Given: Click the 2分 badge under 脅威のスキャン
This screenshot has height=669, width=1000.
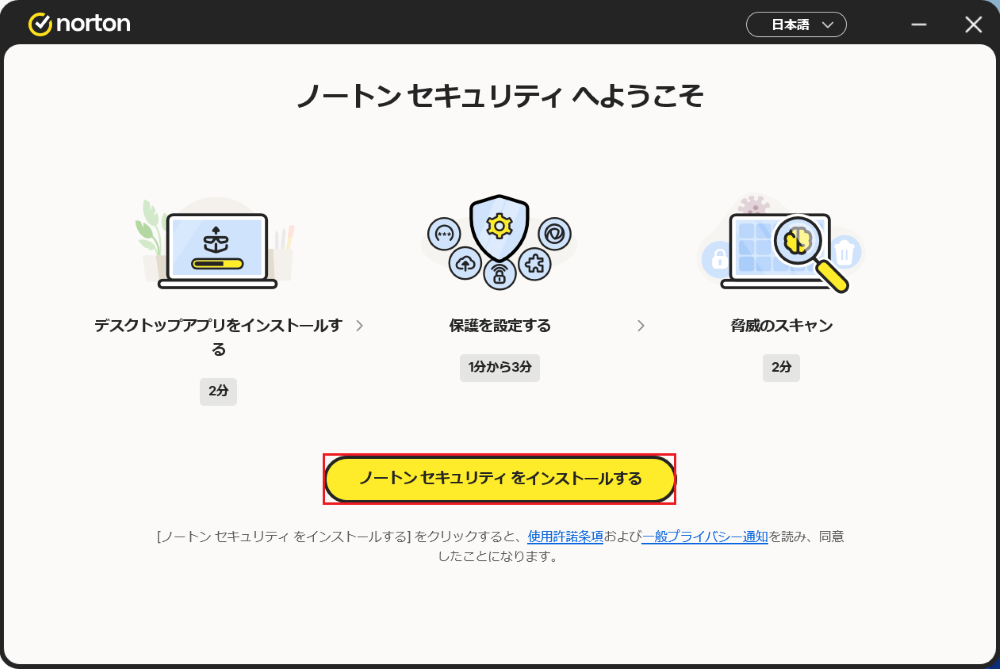Looking at the screenshot, I should pyautogui.click(x=781, y=367).
